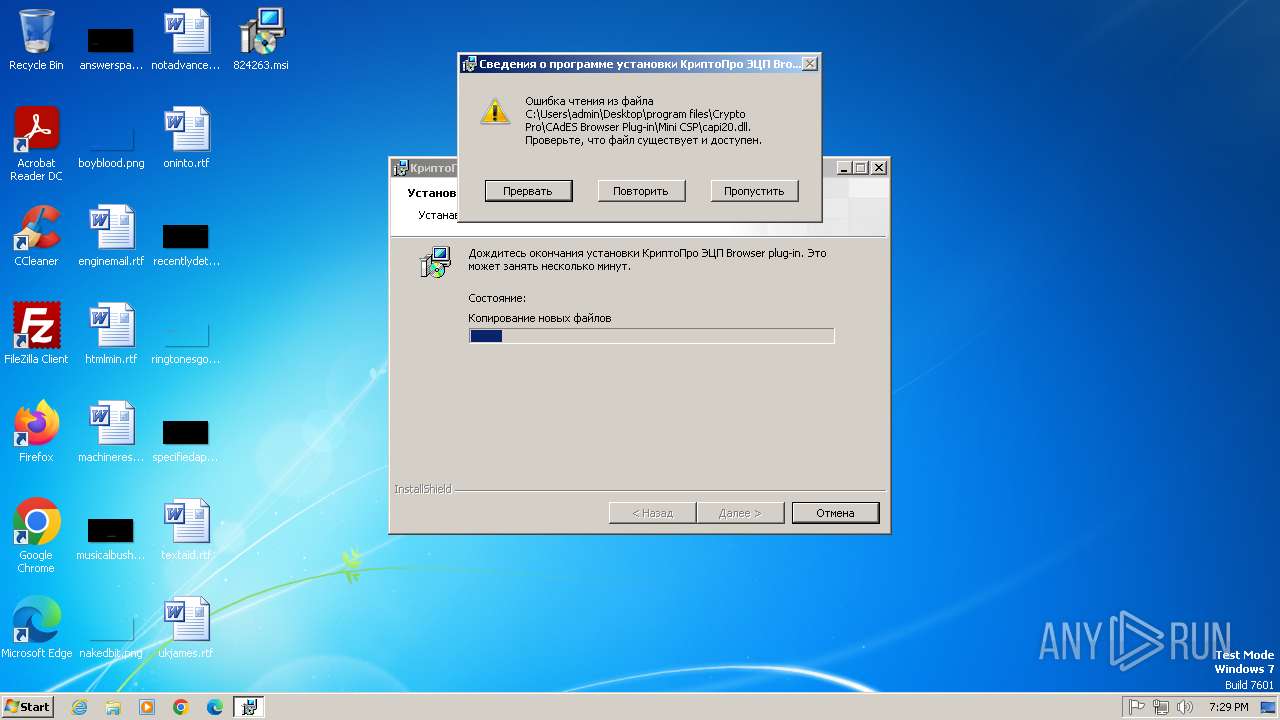Minimize the КриптоПро installer window
The height and width of the screenshot is (720, 1280).
point(844,168)
